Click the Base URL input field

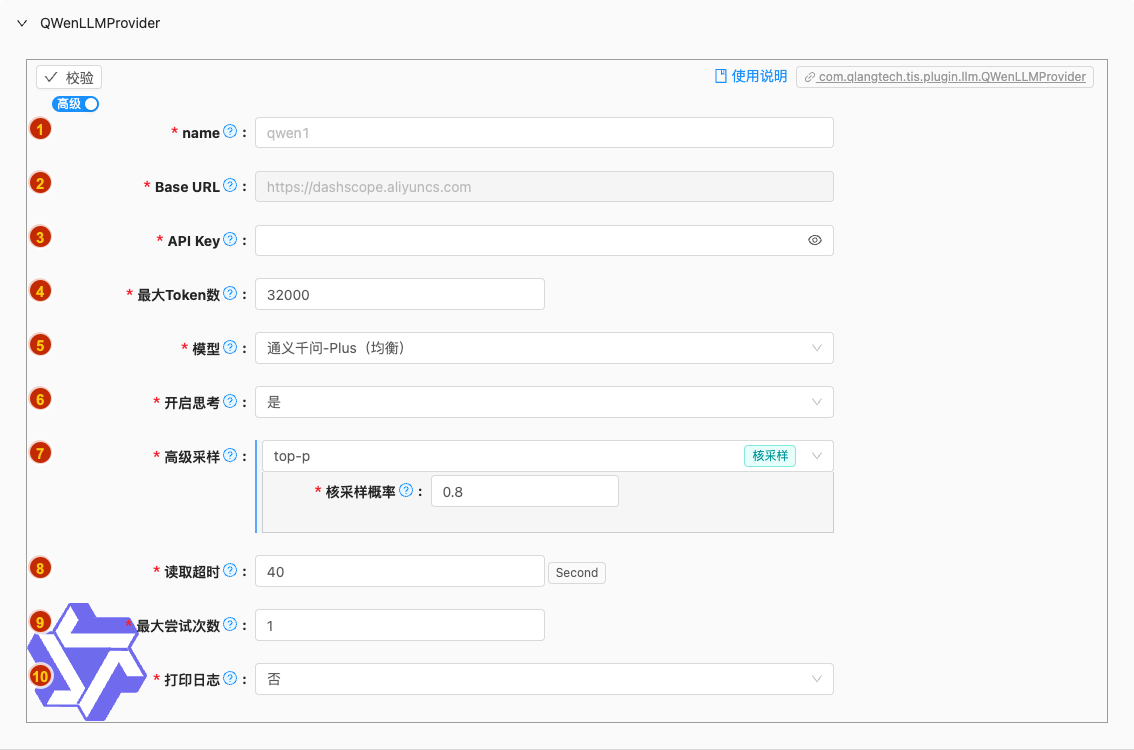point(544,187)
